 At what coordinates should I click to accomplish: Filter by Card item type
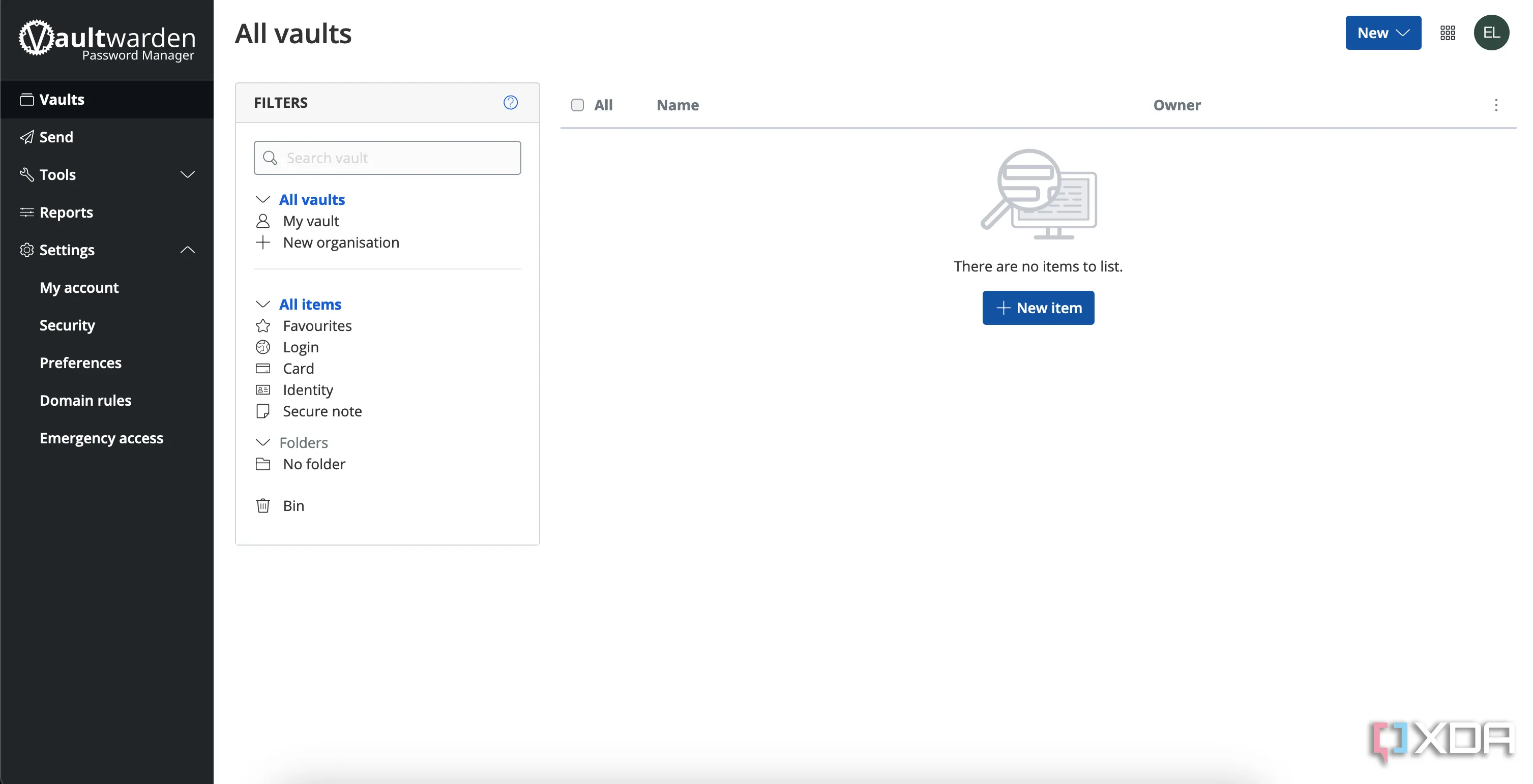298,369
